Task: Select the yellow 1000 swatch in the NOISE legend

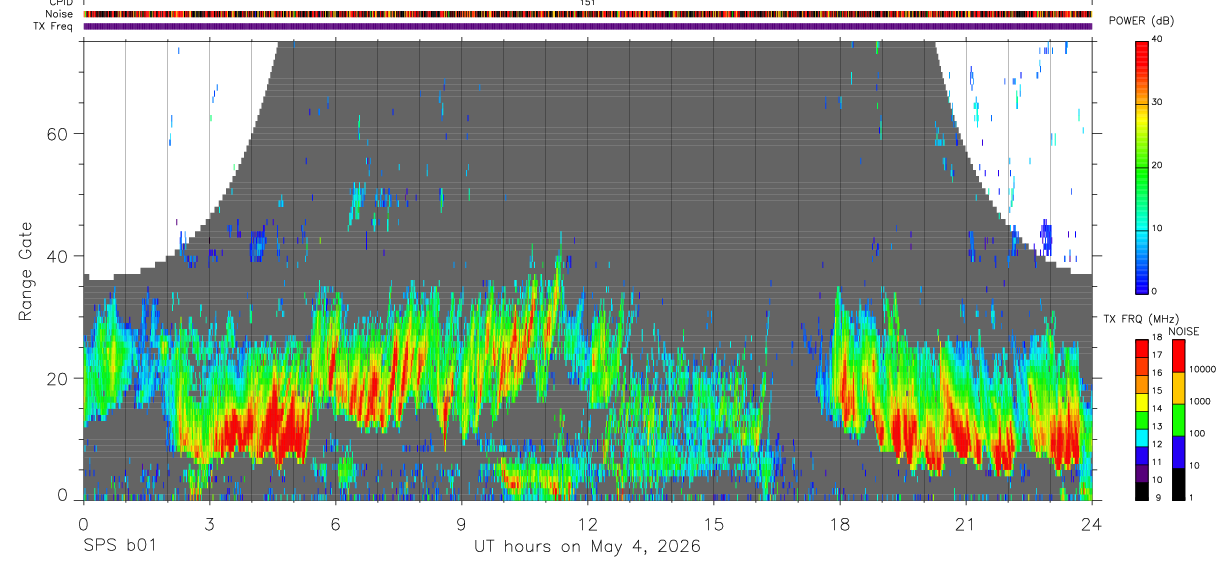Action: (1178, 388)
